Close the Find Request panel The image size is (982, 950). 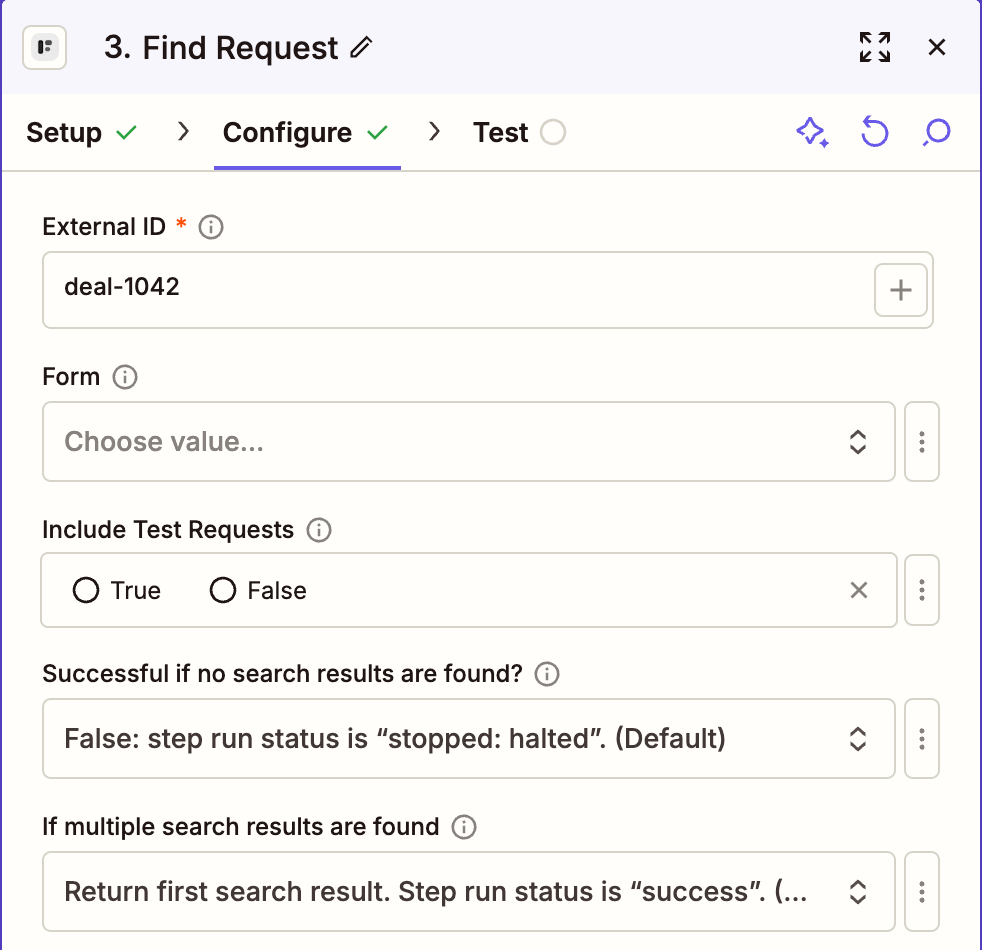pos(937,48)
